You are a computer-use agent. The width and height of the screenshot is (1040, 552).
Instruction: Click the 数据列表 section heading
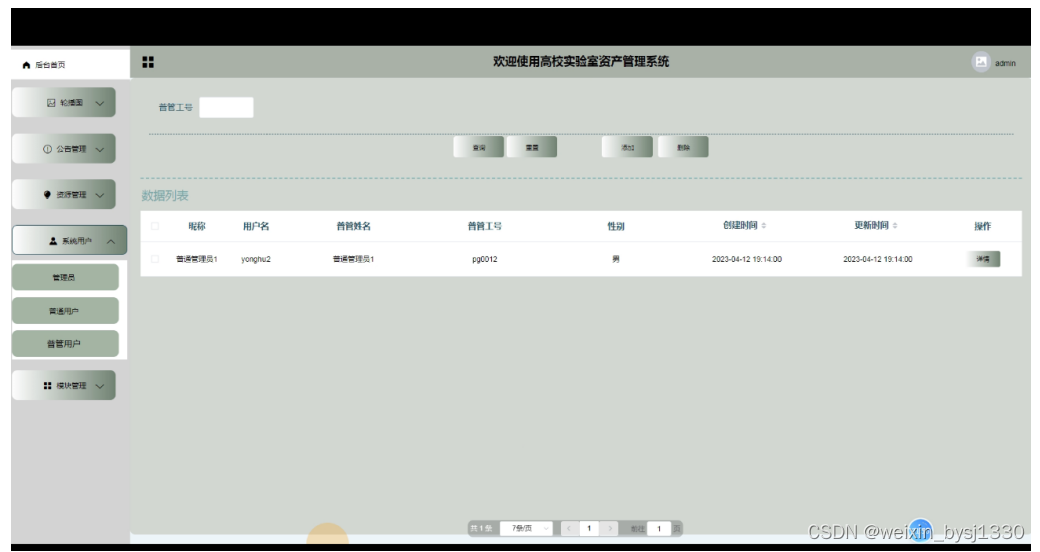point(165,196)
